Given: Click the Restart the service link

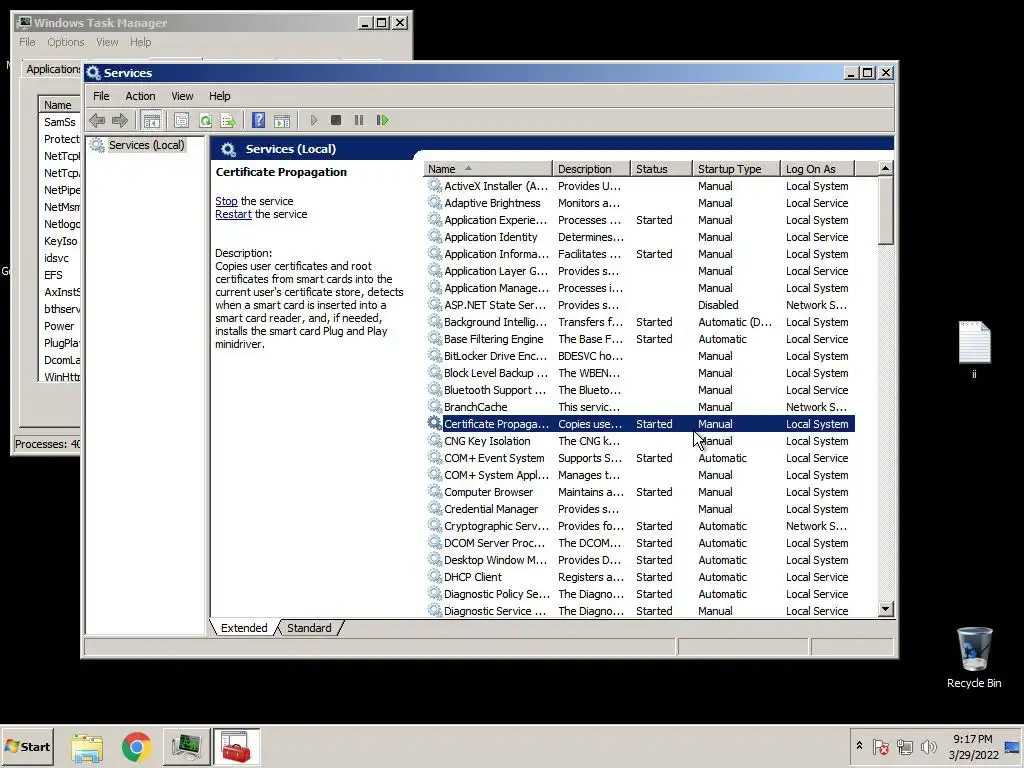Looking at the screenshot, I should click(233, 214).
